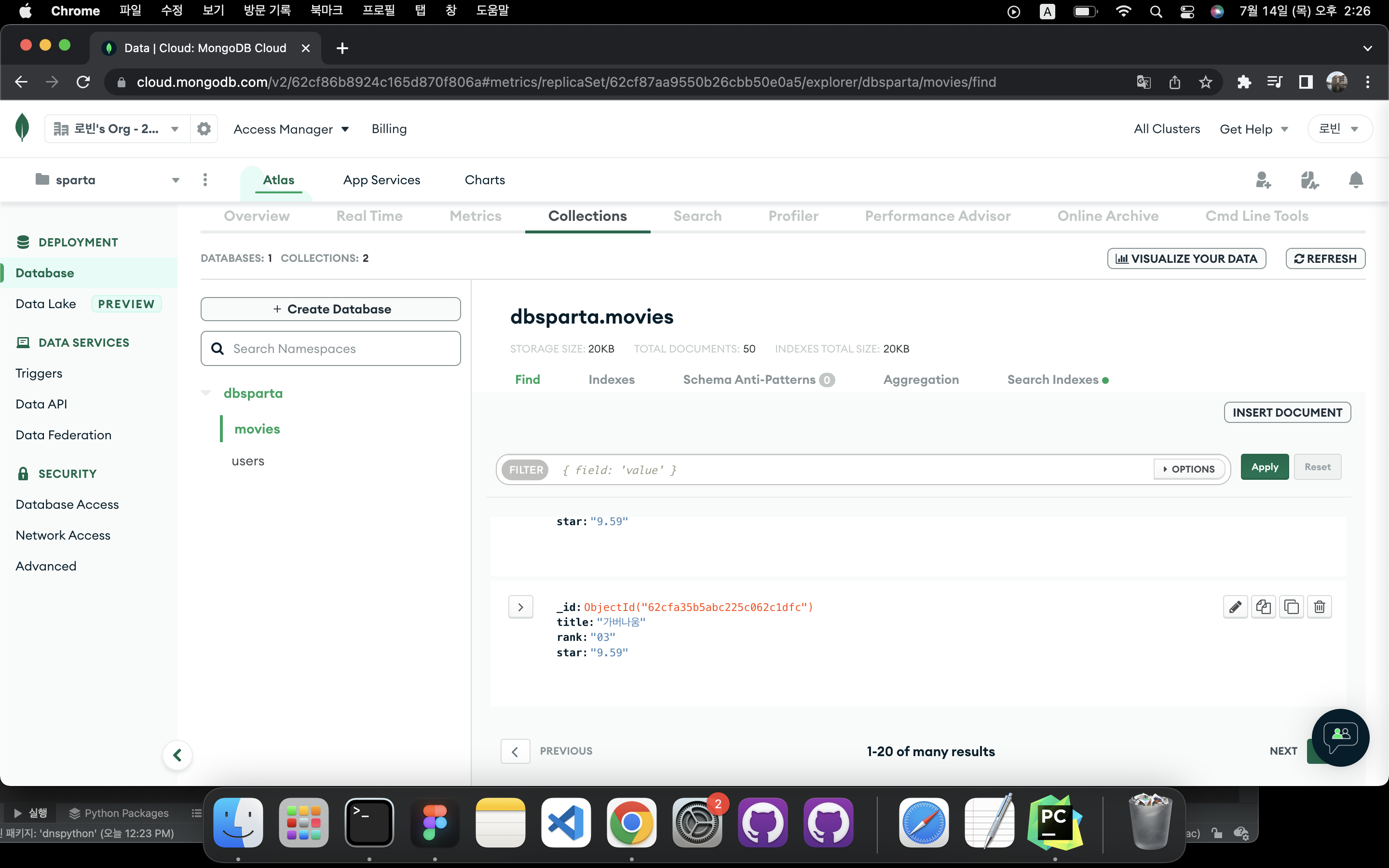
Task: Go to previous results page
Action: pyautogui.click(x=515, y=751)
